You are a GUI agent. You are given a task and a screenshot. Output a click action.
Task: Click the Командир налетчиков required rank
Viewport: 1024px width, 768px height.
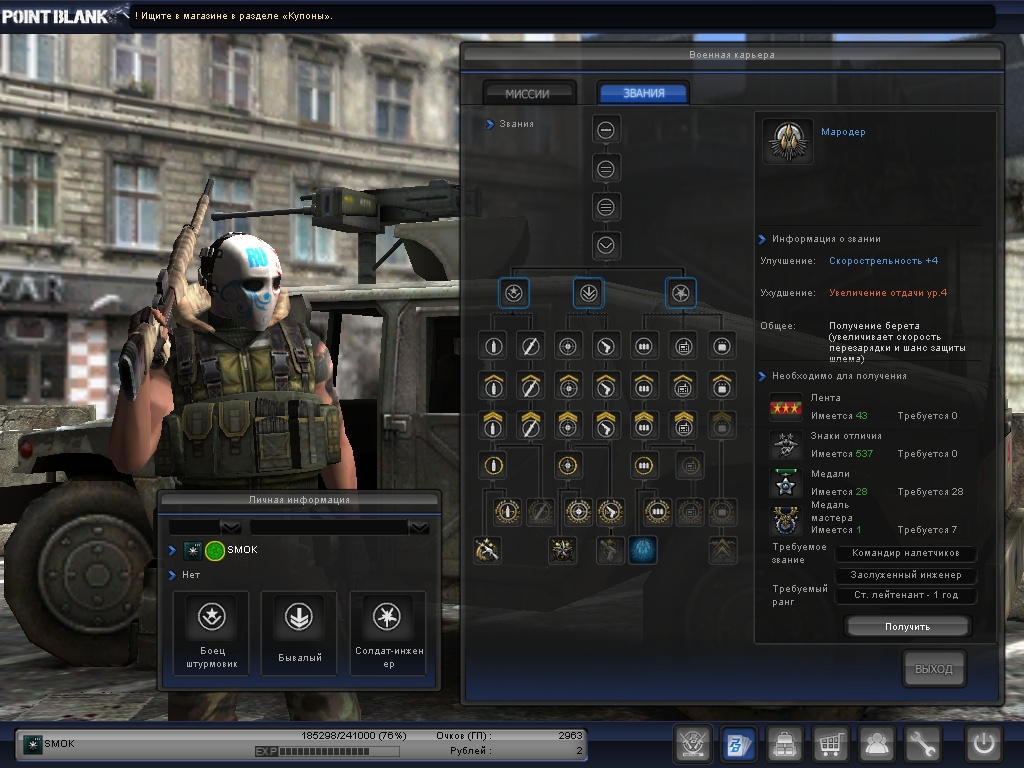pyautogui.click(x=906, y=553)
